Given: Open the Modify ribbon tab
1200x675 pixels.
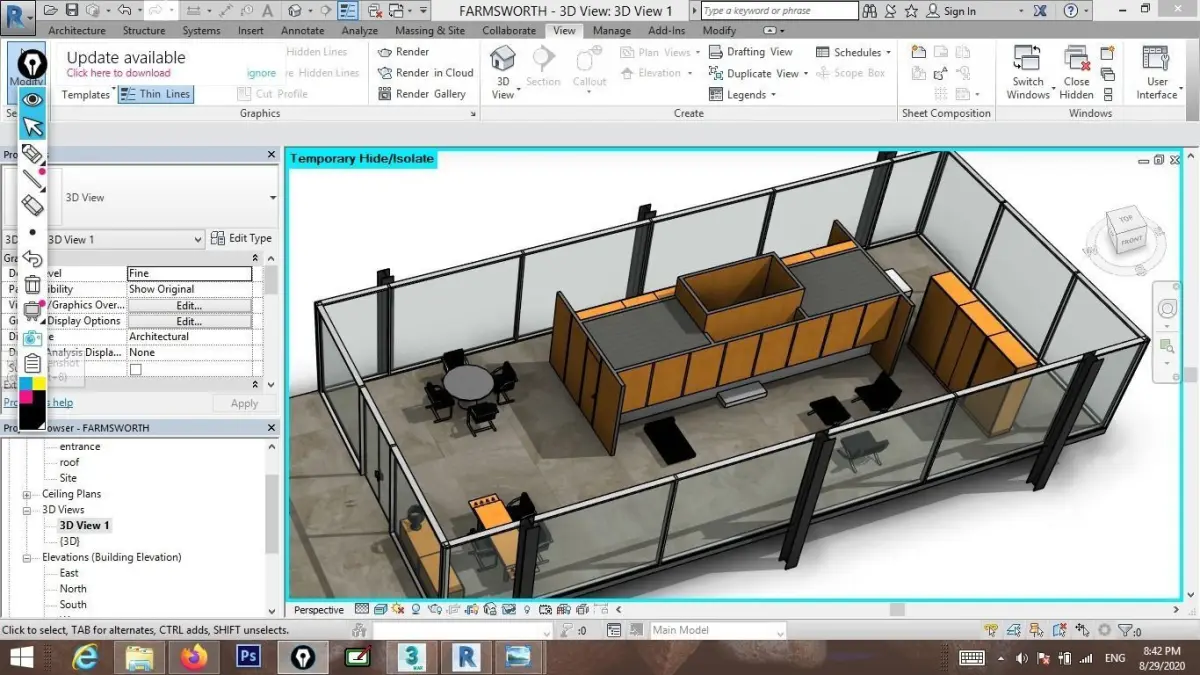Looking at the screenshot, I should pos(718,30).
